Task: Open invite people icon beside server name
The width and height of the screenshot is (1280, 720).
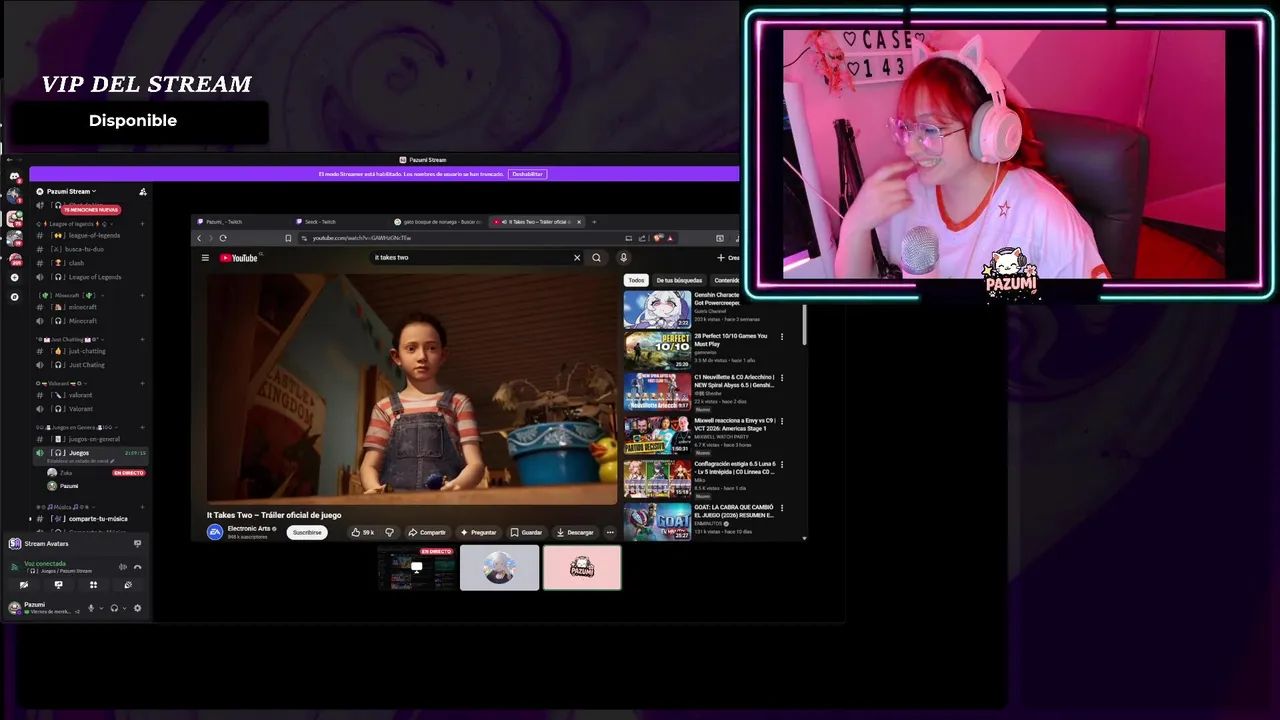Action: [143, 191]
